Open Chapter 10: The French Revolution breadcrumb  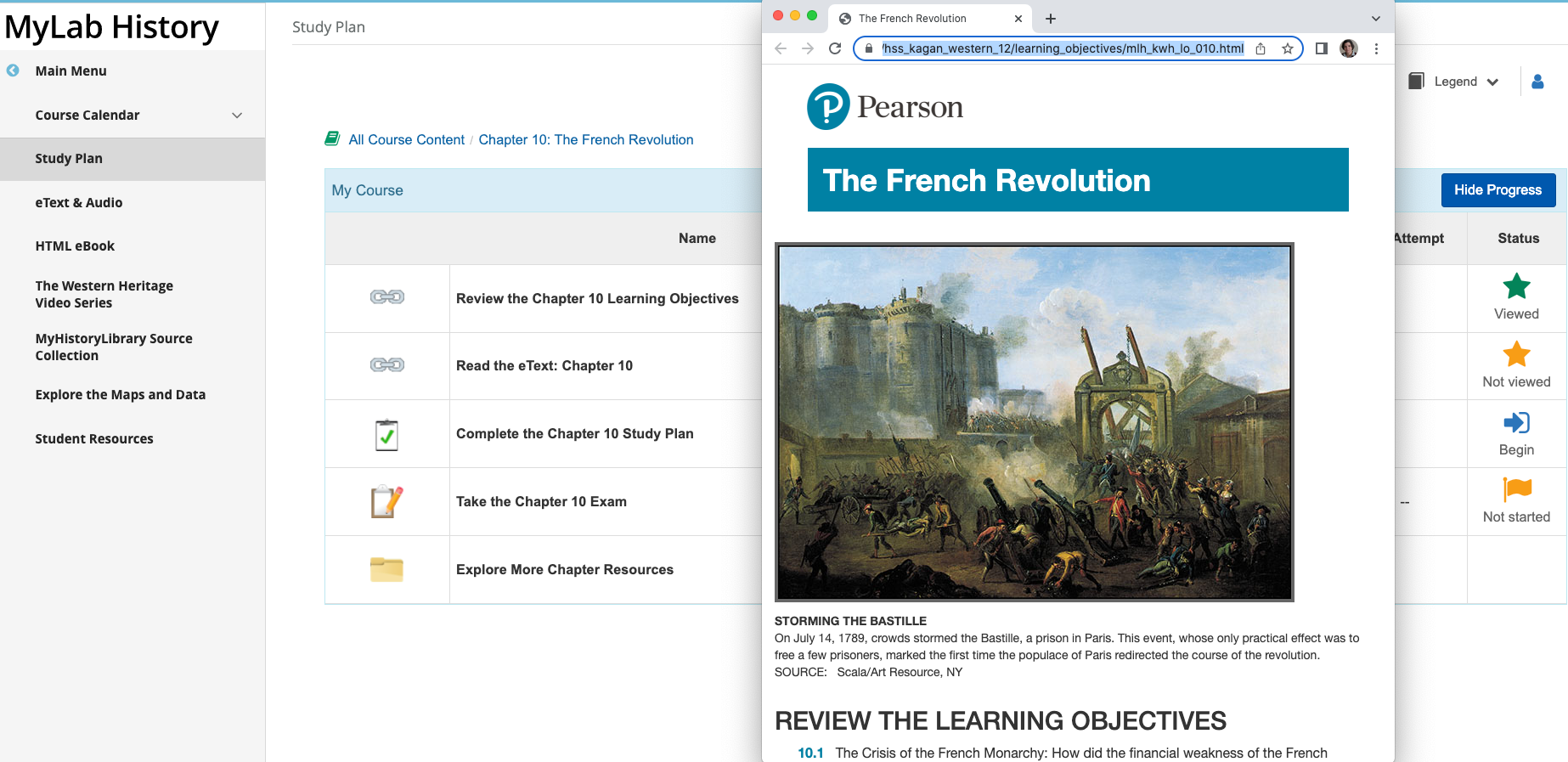tap(586, 139)
